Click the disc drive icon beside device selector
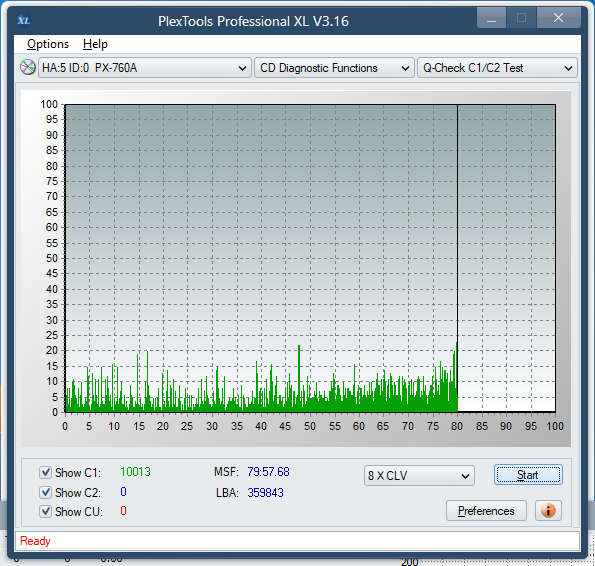595x566 pixels. click(28, 68)
